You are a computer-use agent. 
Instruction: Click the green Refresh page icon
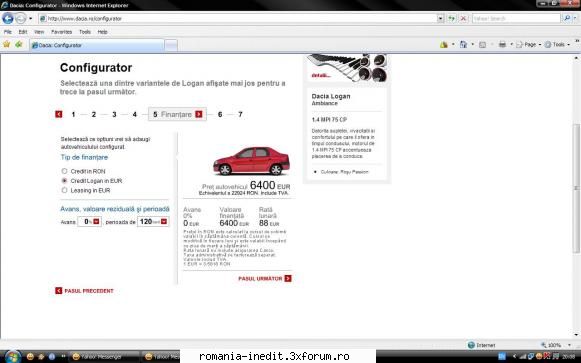[452, 18]
